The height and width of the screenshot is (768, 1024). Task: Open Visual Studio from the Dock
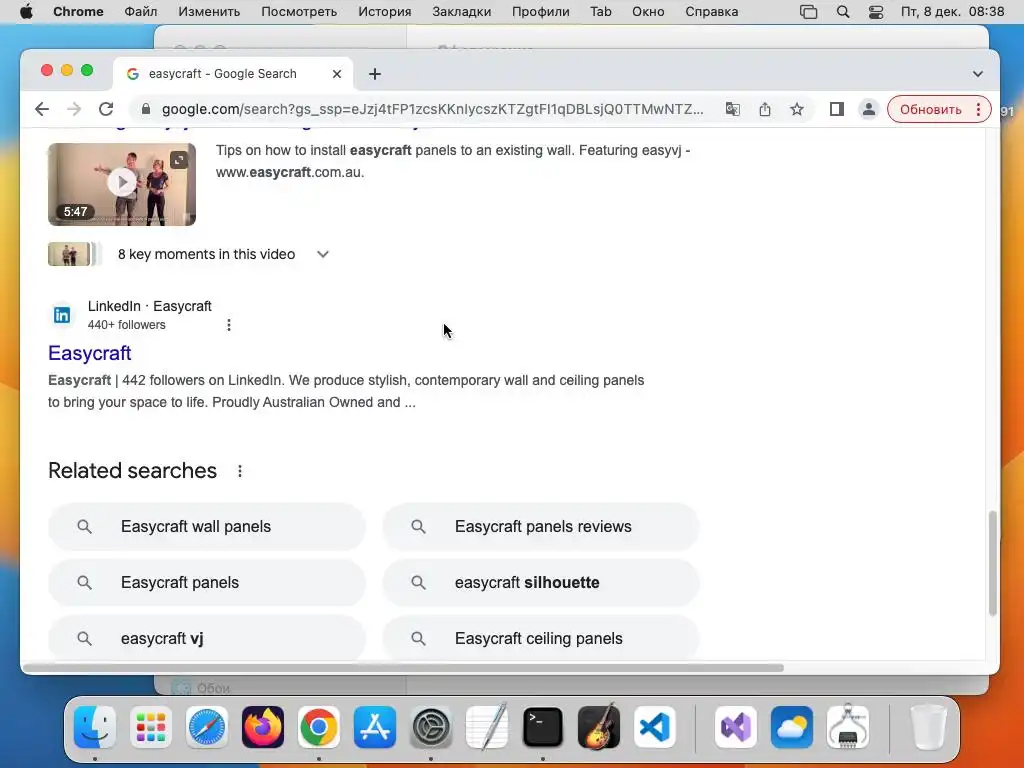pos(736,727)
